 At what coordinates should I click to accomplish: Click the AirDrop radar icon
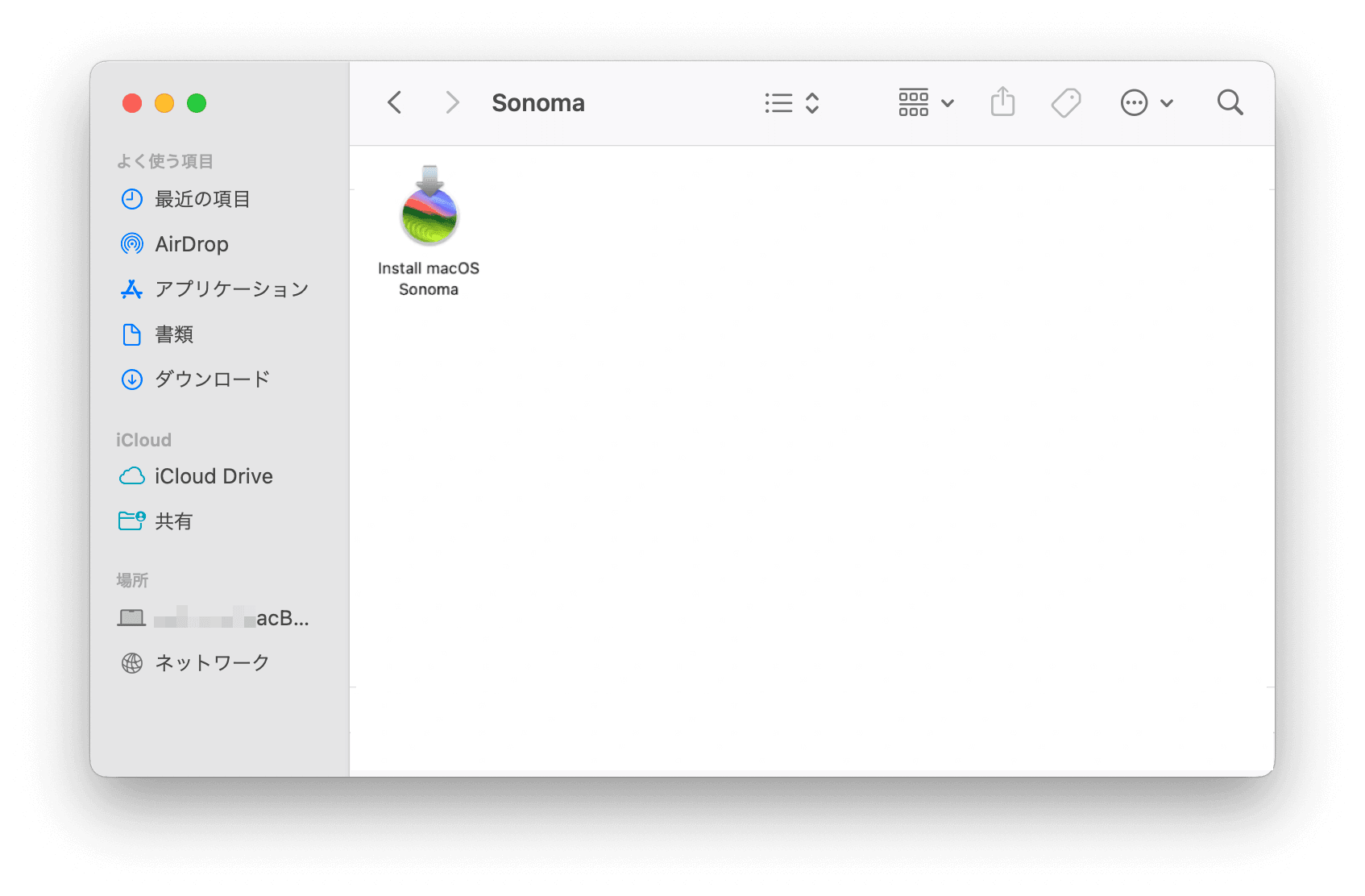pyautogui.click(x=131, y=243)
